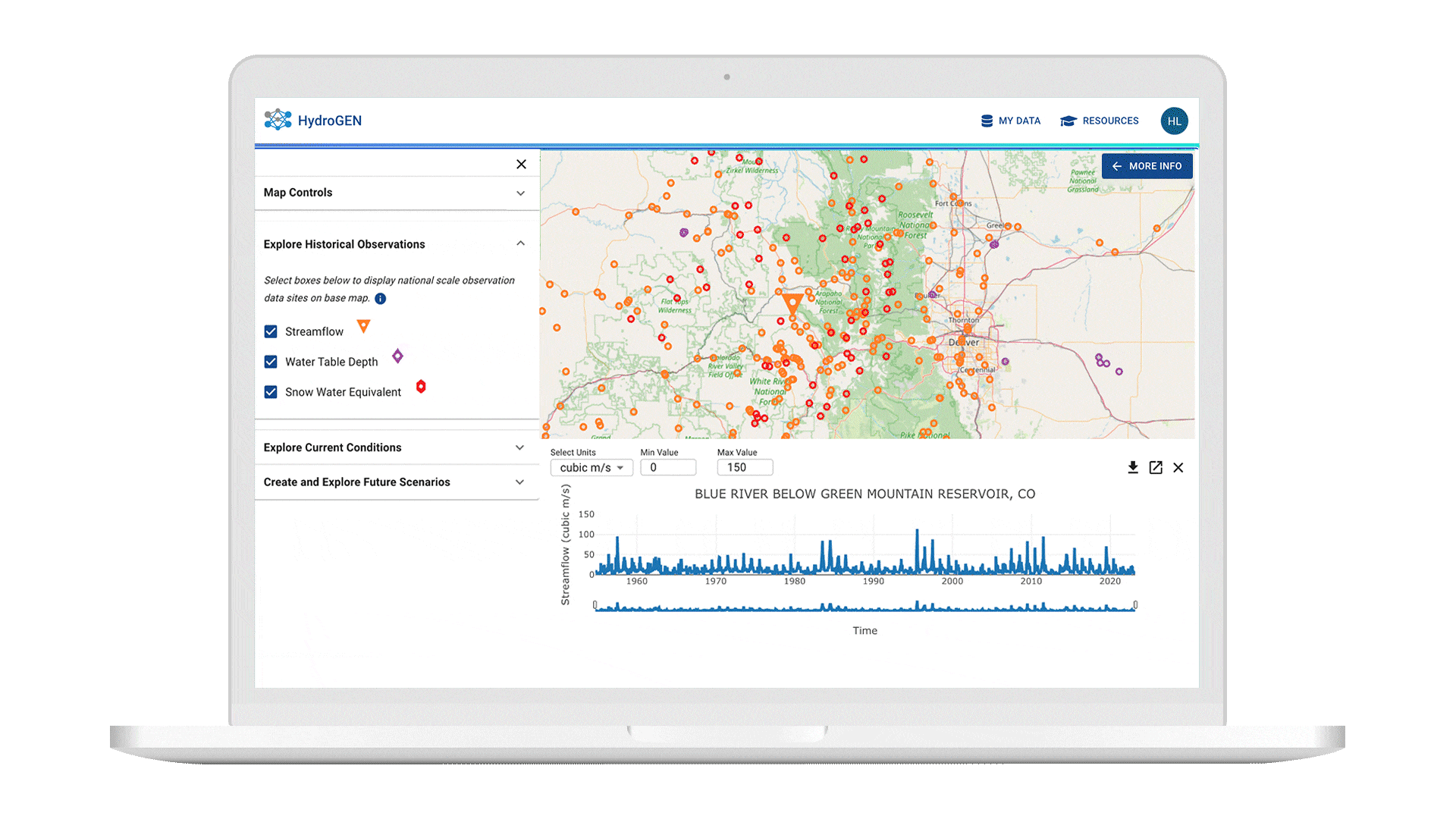Click the MY DATA menu item
Image resolution: width=1456 pixels, height=819 pixels.
(x=1011, y=121)
